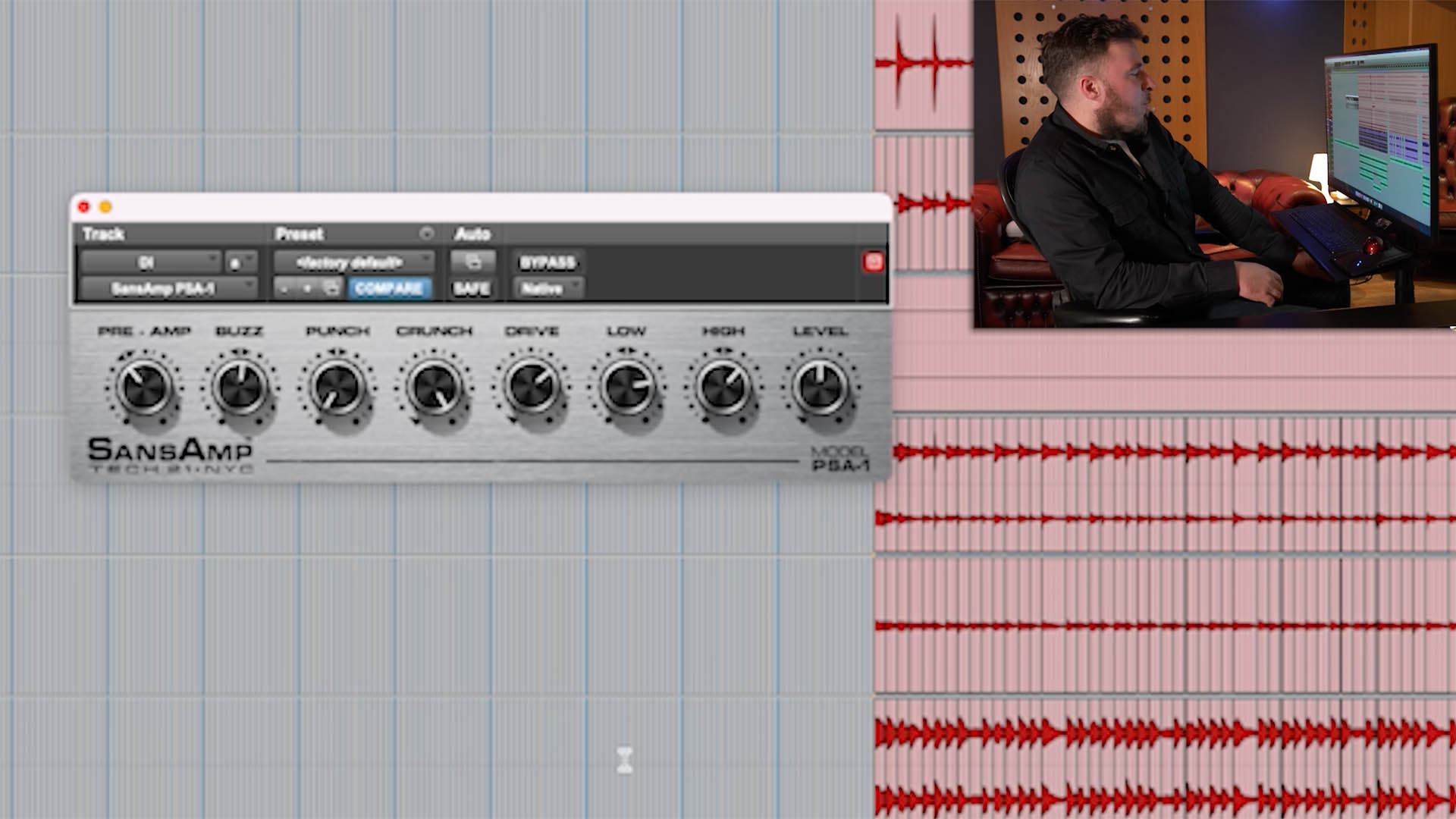Click the LOW knob
The image size is (1456, 819).
tap(627, 386)
